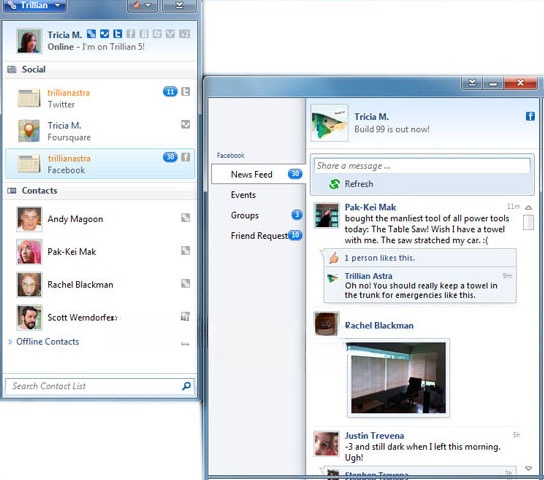Screen dimensions: 544x480
Task: Open Tricia M. Foursquare entry
Action: pos(99,131)
